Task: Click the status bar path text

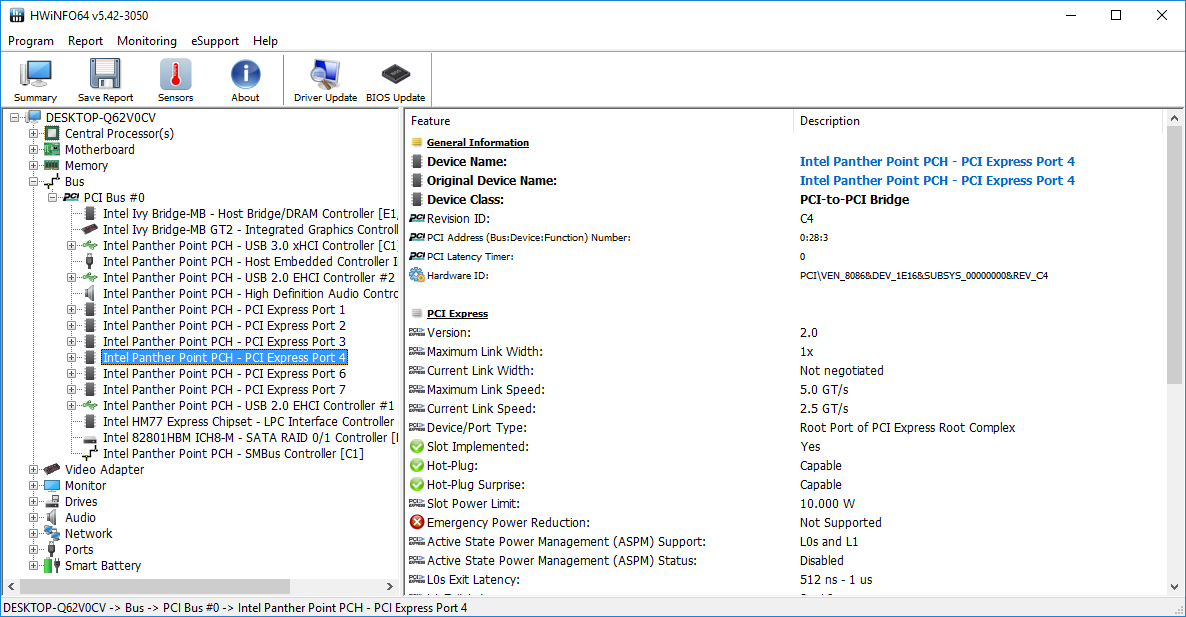Action: coord(235,608)
